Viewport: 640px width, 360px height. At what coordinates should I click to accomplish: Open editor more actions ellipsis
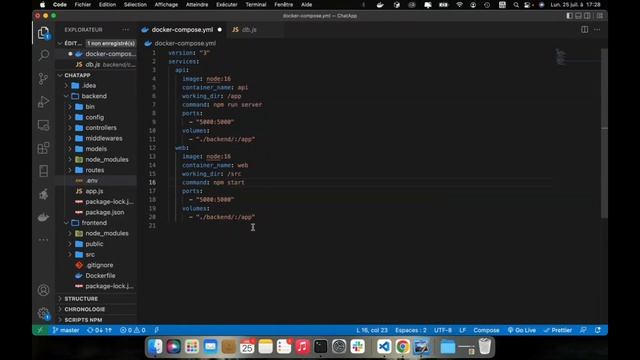coord(597,29)
